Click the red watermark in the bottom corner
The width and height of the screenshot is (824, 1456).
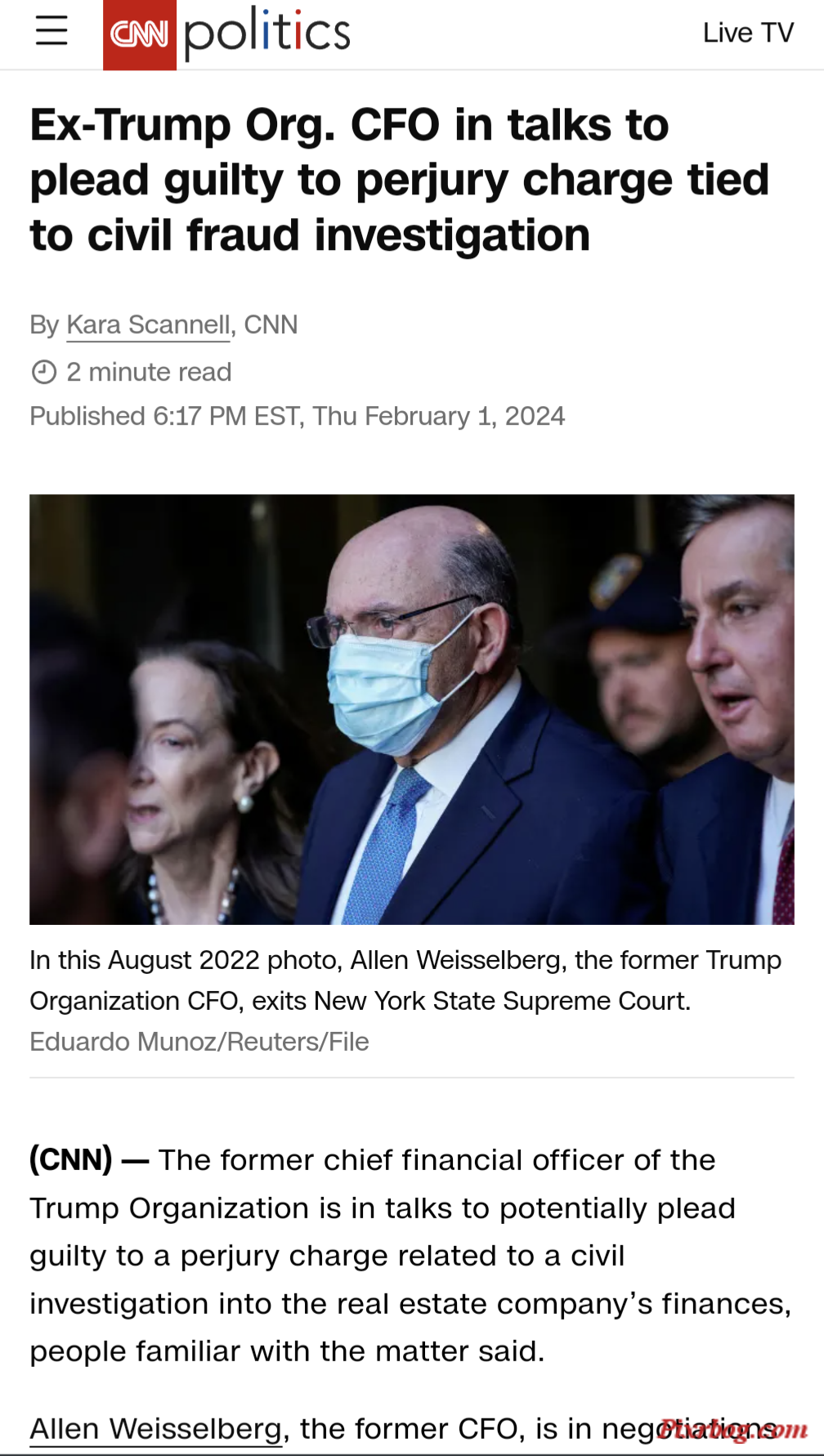732,1430
